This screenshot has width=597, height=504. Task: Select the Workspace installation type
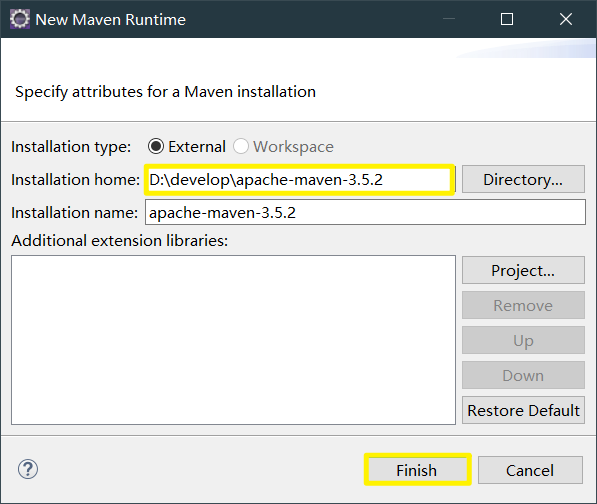tap(241, 147)
